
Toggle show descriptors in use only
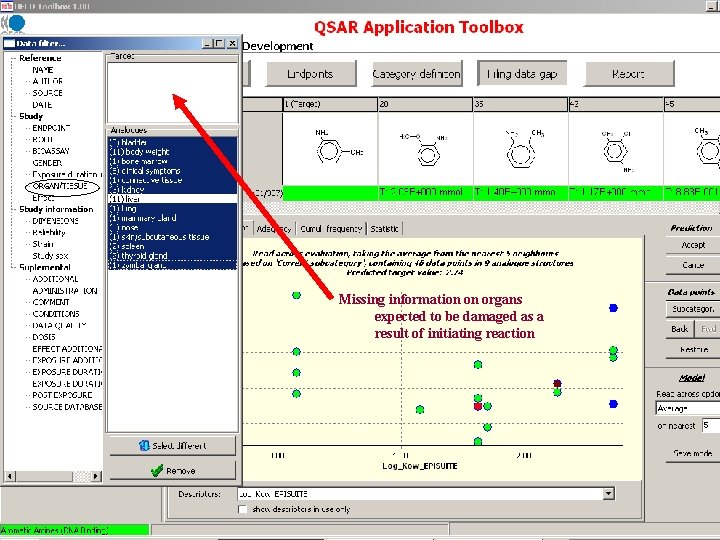point(243,509)
